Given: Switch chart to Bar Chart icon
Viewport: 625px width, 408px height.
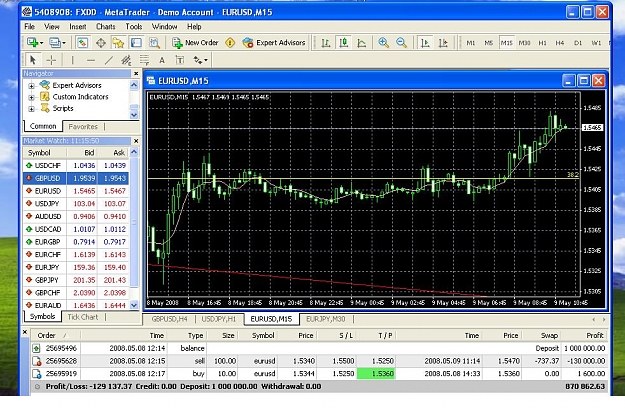Looking at the screenshot, I should (x=326, y=43).
